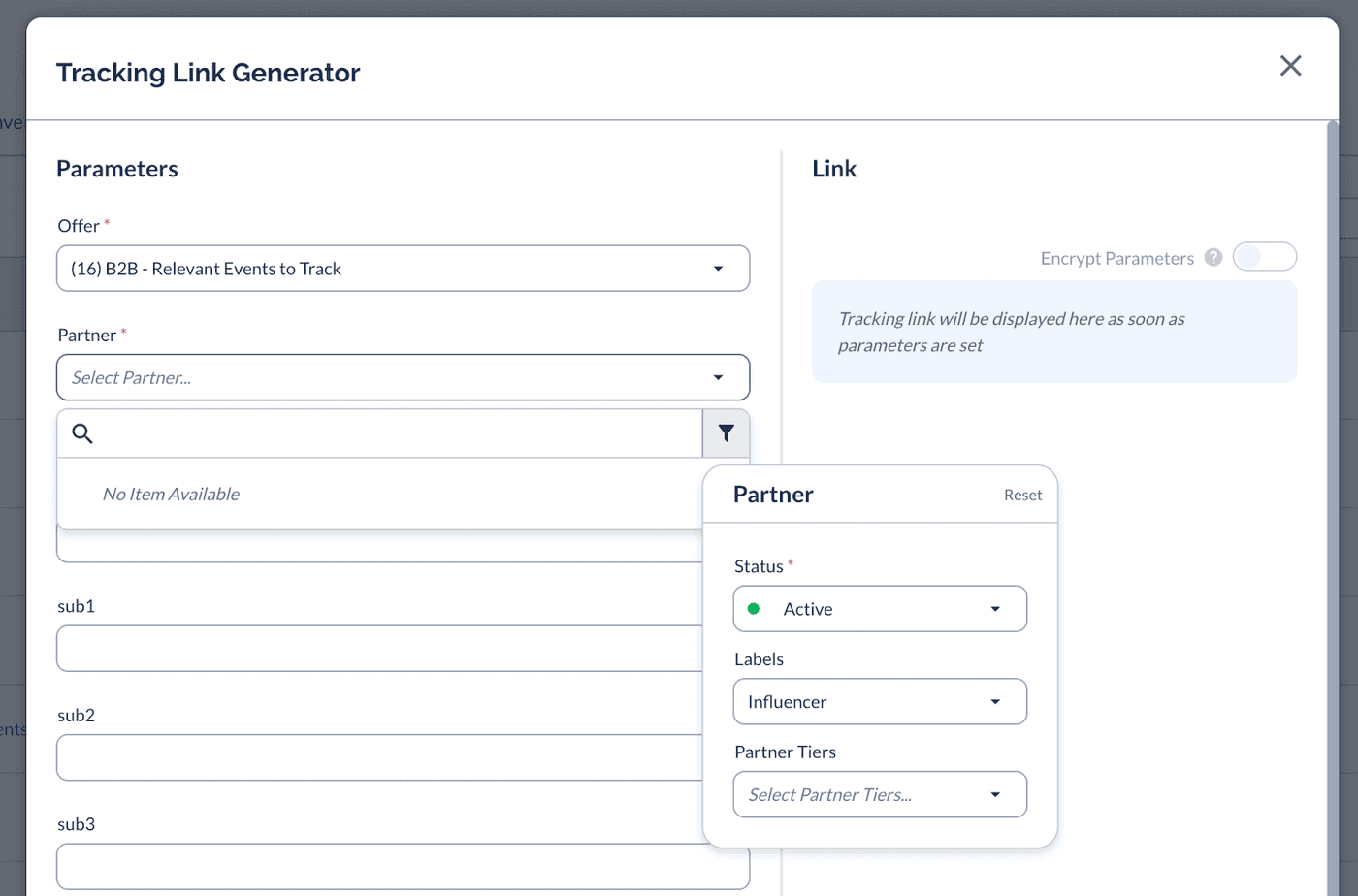Expand the Select Partner Tiers dropdown

click(x=879, y=795)
